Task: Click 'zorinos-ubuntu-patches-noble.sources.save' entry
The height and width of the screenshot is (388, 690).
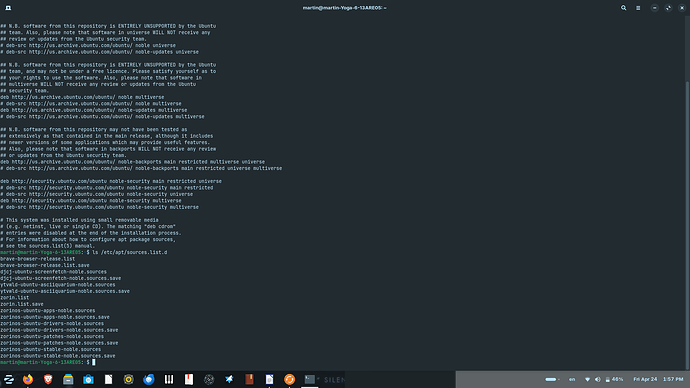Action: [x=59, y=343]
